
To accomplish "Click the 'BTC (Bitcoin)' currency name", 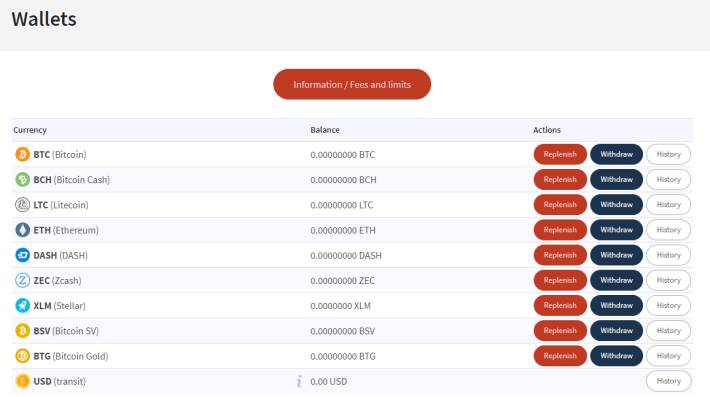I will pos(60,155).
